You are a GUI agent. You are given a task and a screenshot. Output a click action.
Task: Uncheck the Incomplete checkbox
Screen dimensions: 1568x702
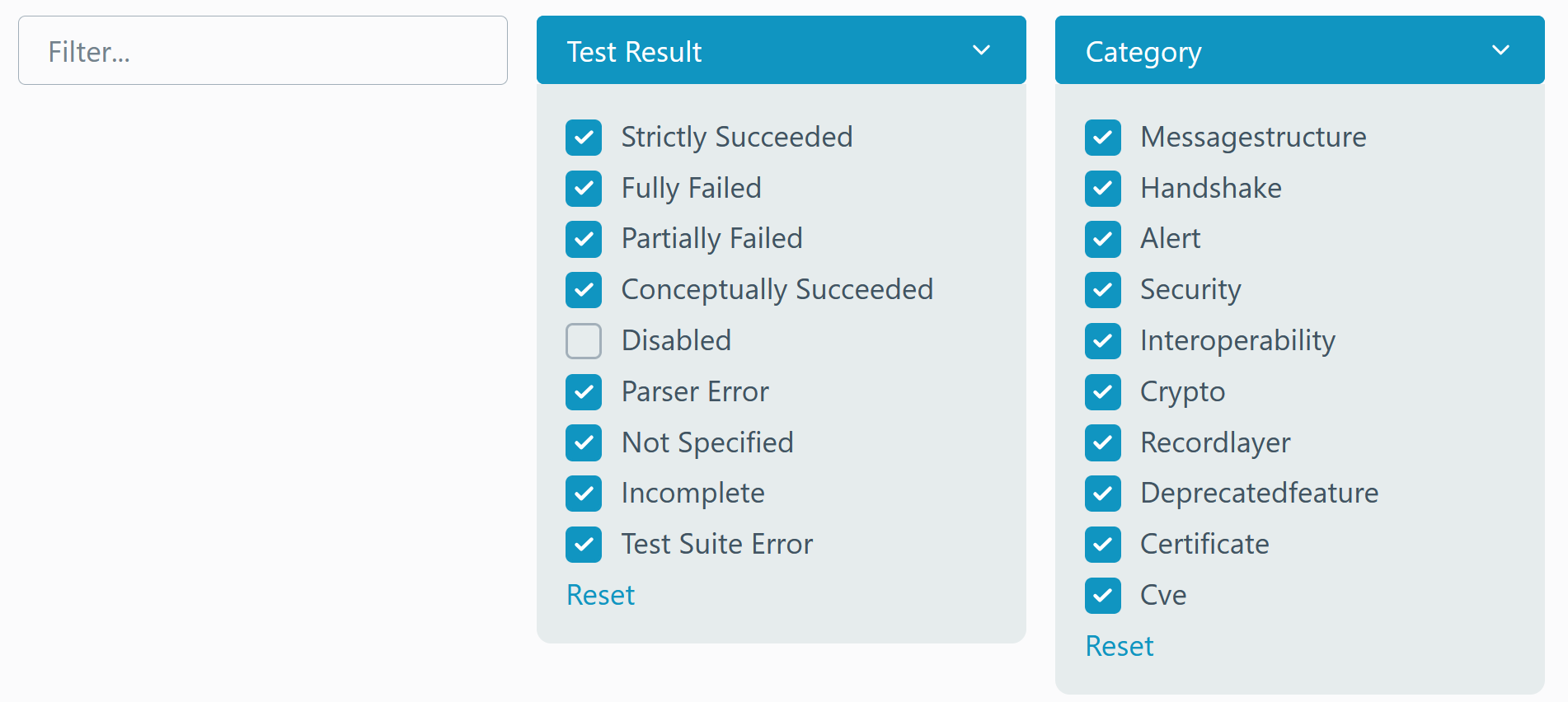point(584,494)
